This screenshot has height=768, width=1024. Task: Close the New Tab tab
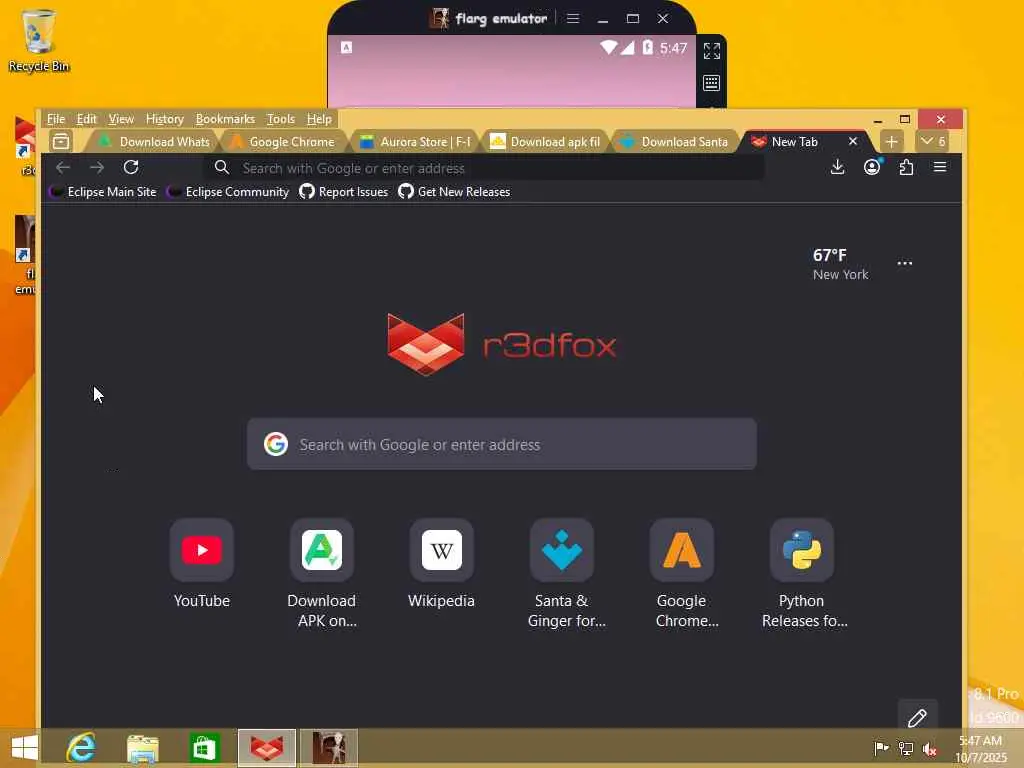853,141
